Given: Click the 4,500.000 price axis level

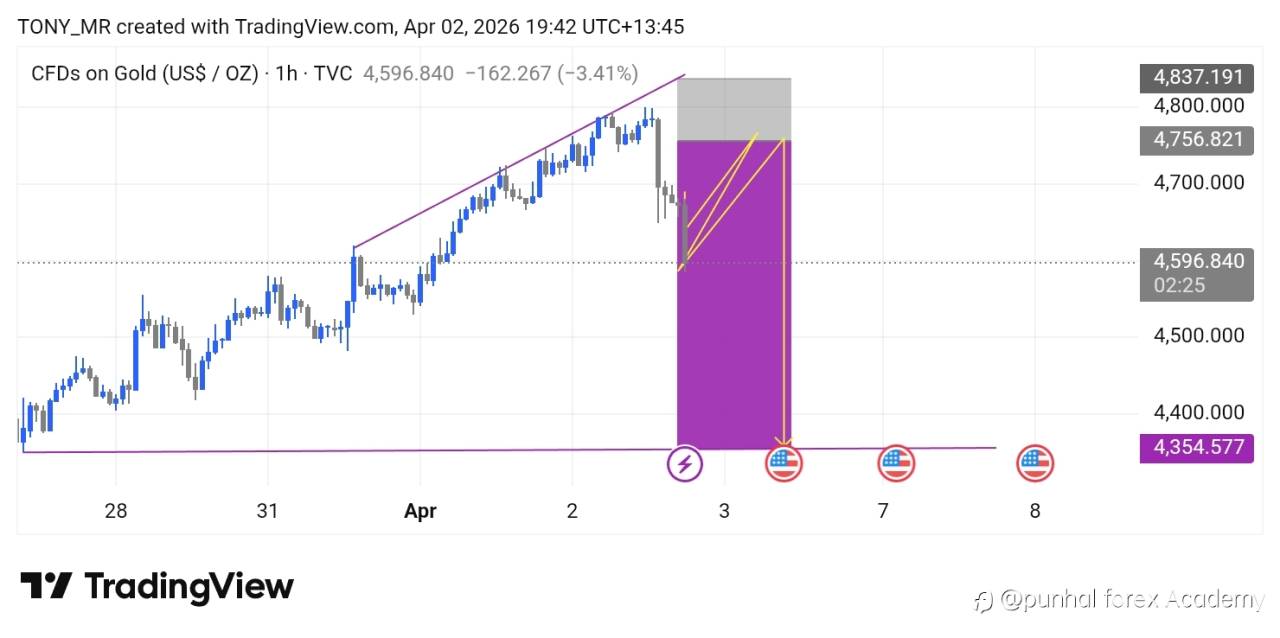Looking at the screenshot, I should (x=1198, y=335).
